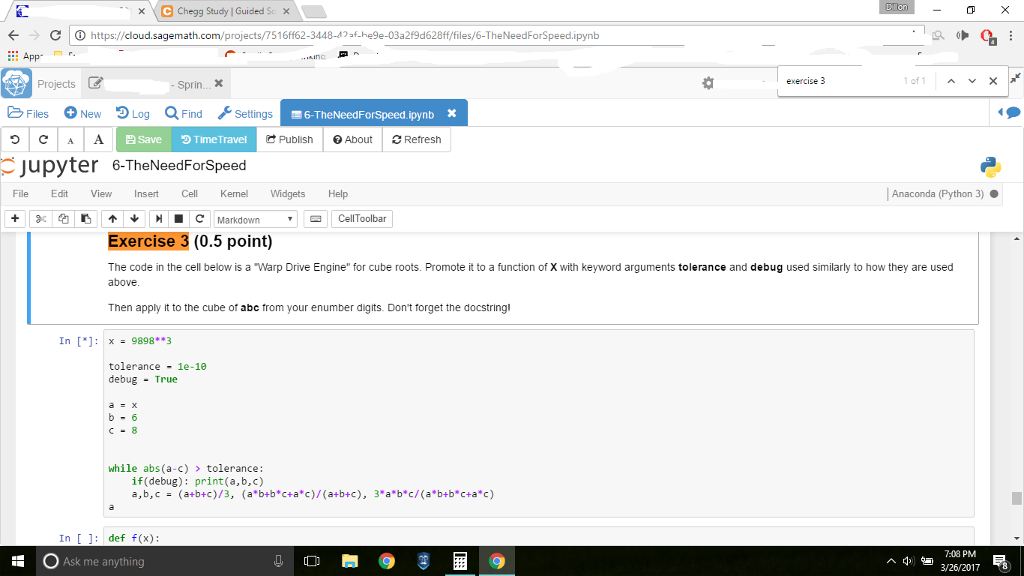1024x576 pixels.
Task: Move the selected cell down
Action: (134, 218)
